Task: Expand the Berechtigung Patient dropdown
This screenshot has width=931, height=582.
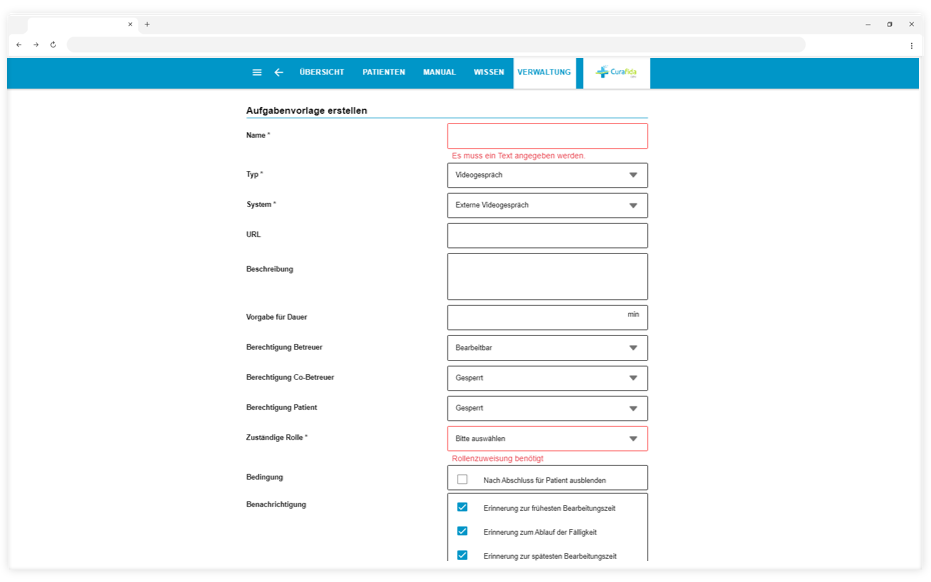Action: click(547, 409)
